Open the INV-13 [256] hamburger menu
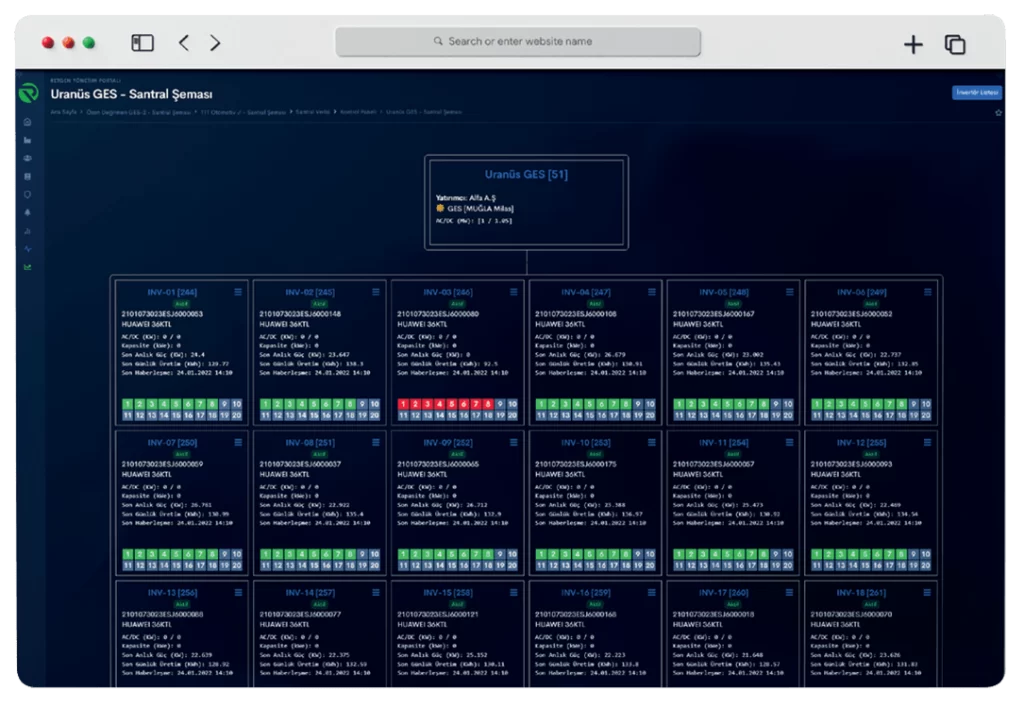Screen dimensions: 1024x708 pyautogui.click(x=238, y=592)
